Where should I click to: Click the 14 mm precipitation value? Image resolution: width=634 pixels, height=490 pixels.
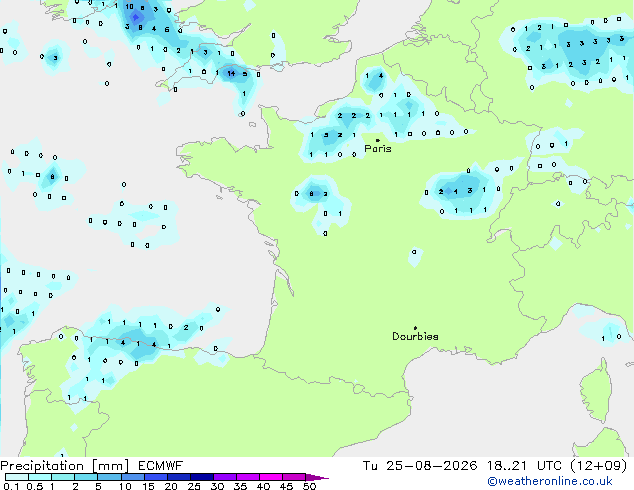click(x=231, y=73)
